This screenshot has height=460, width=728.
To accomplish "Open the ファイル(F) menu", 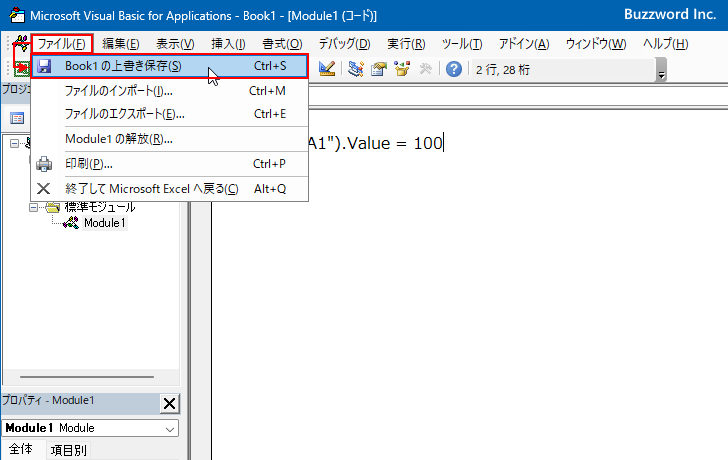I will (62, 44).
